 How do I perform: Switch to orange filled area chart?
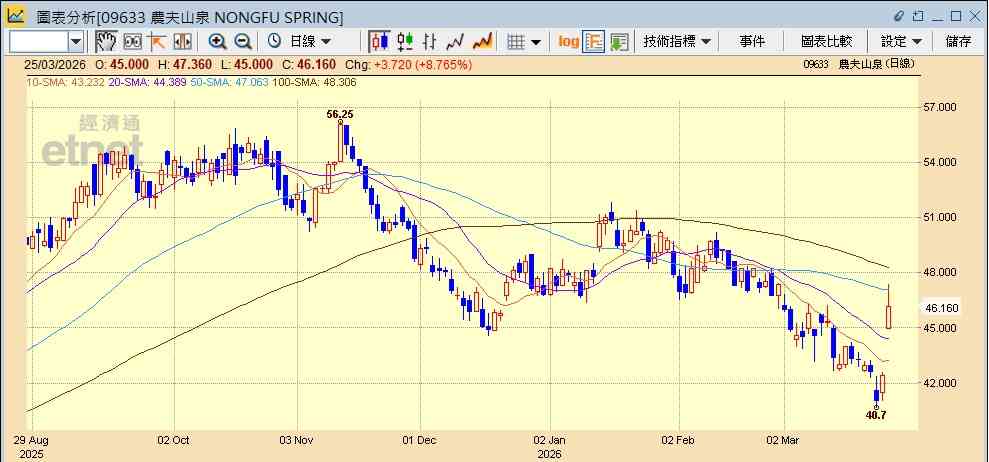(x=483, y=42)
